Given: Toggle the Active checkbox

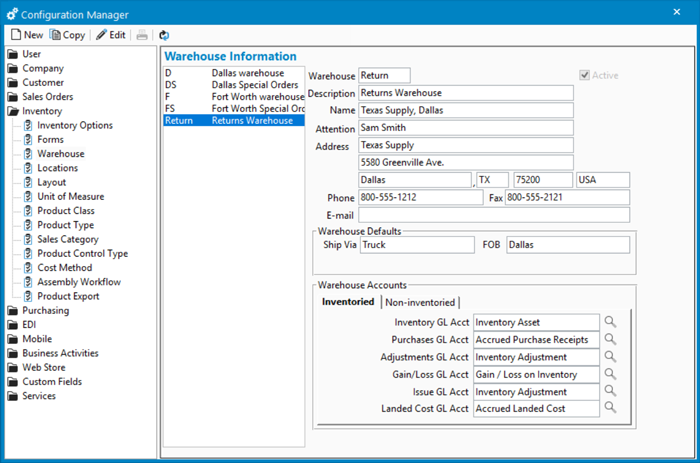Looking at the screenshot, I should click(584, 75).
